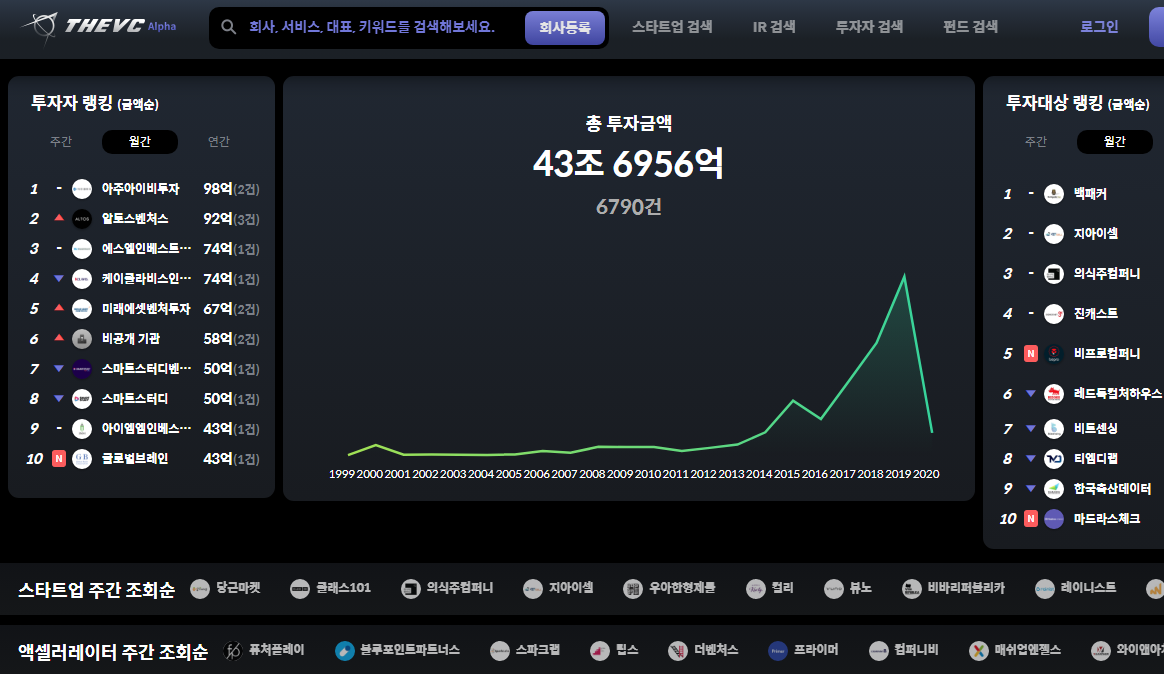Click 매쉬업엔젤스 accelerator link
This screenshot has width=1164, height=674.
point(1015,650)
